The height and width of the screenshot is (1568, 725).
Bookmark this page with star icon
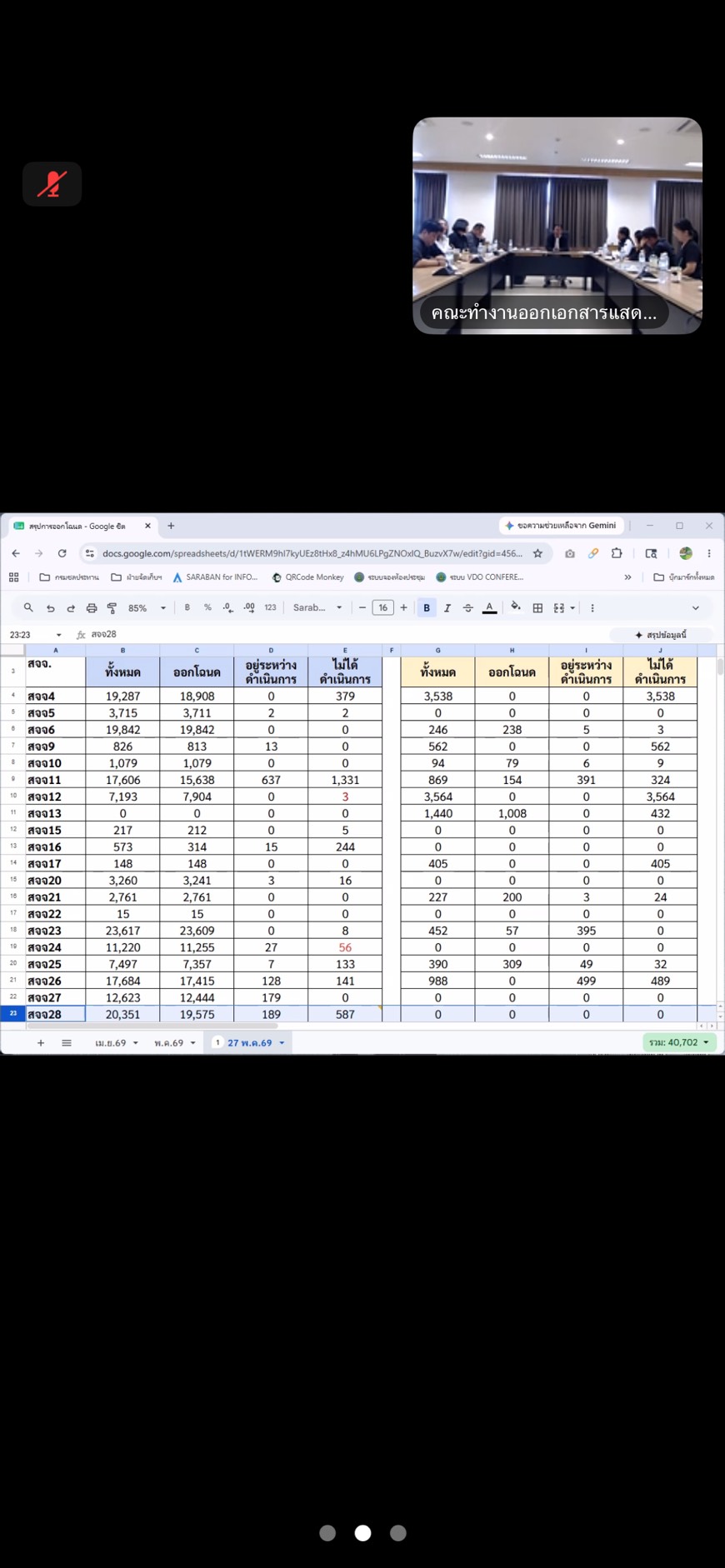coord(537,553)
